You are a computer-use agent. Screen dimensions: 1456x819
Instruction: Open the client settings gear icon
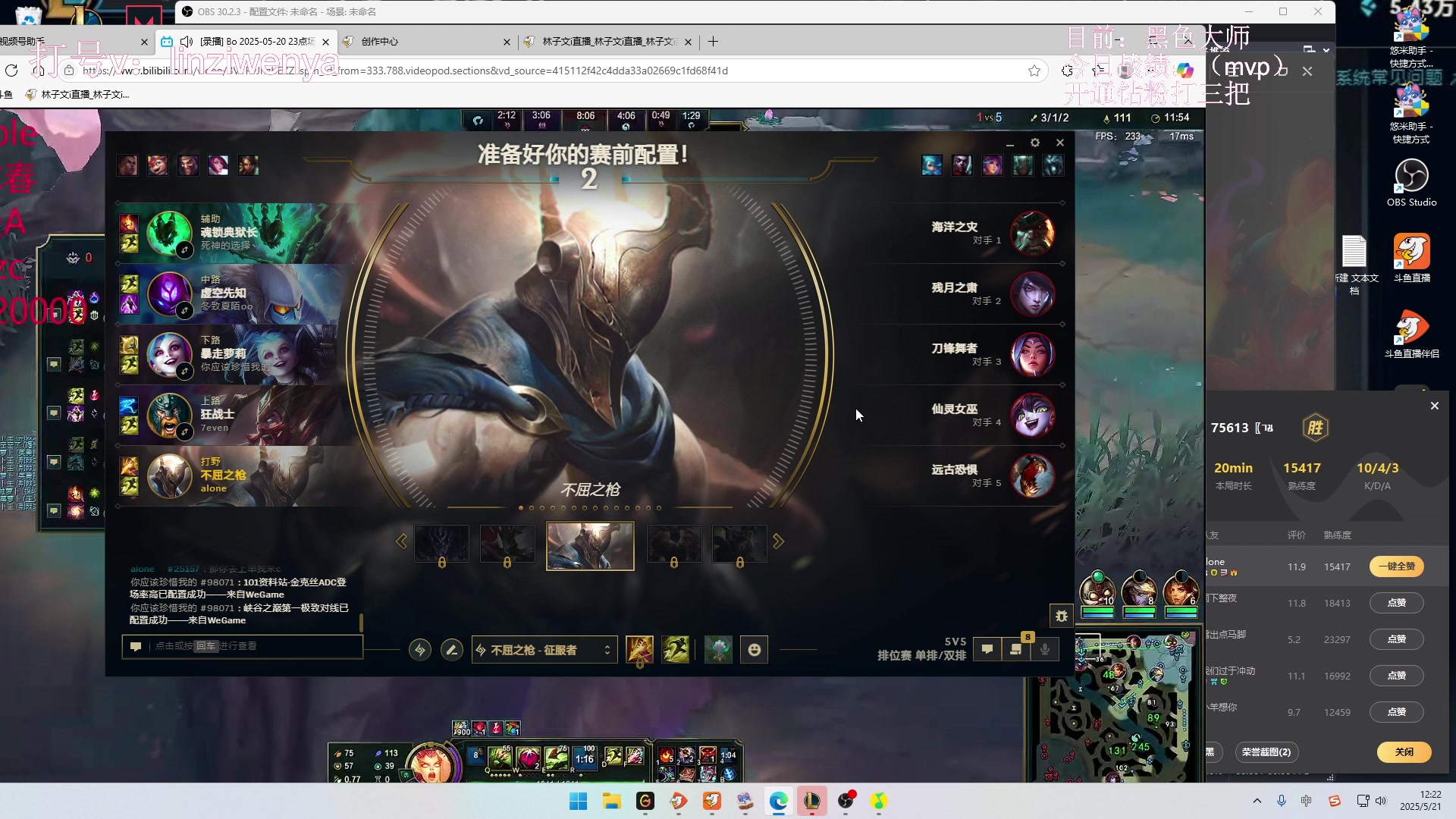[1035, 143]
